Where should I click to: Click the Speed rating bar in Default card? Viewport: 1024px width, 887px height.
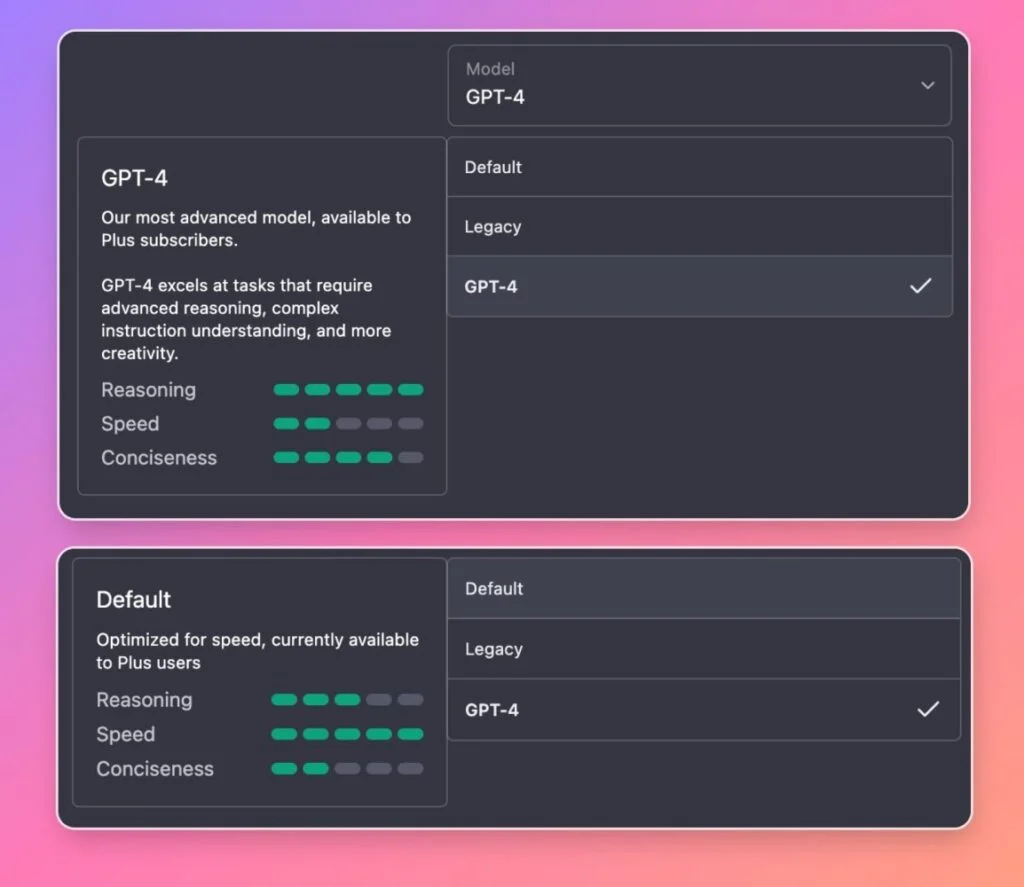click(x=347, y=734)
